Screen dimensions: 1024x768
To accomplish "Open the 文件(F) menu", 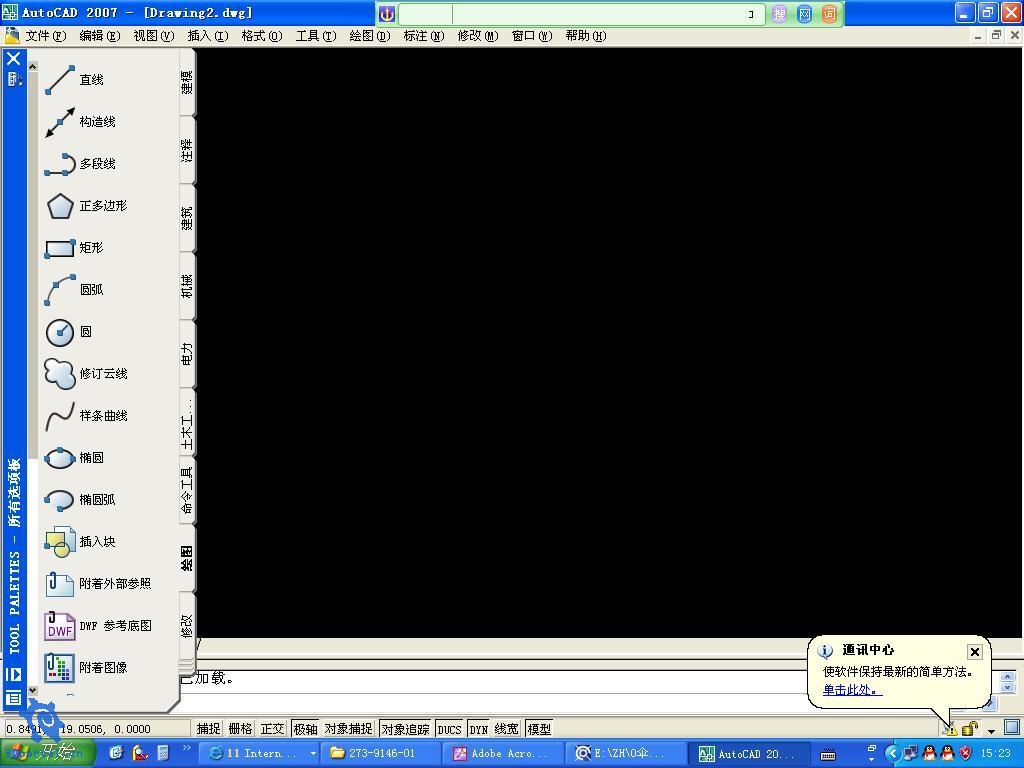I will (x=46, y=36).
